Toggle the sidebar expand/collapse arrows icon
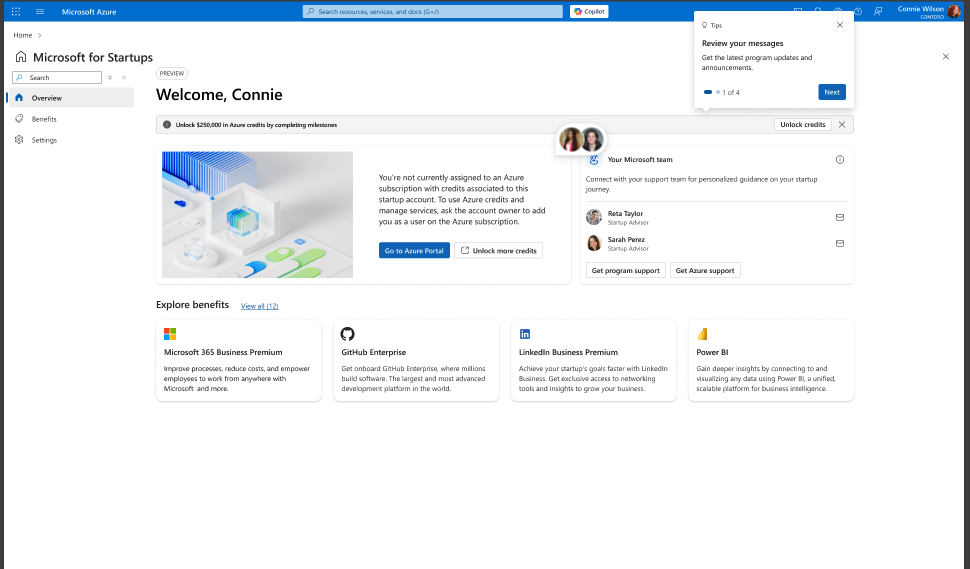Image resolution: width=970 pixels, height=569 pixels. [110, 77]
